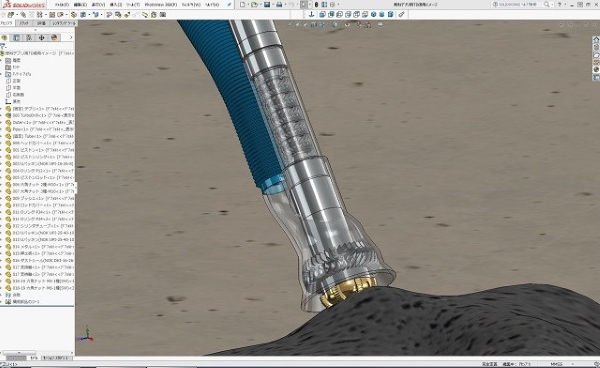Expand the 000 TurboDrill<1> component
The image size is (600, 368).
[x=2, y=116]
